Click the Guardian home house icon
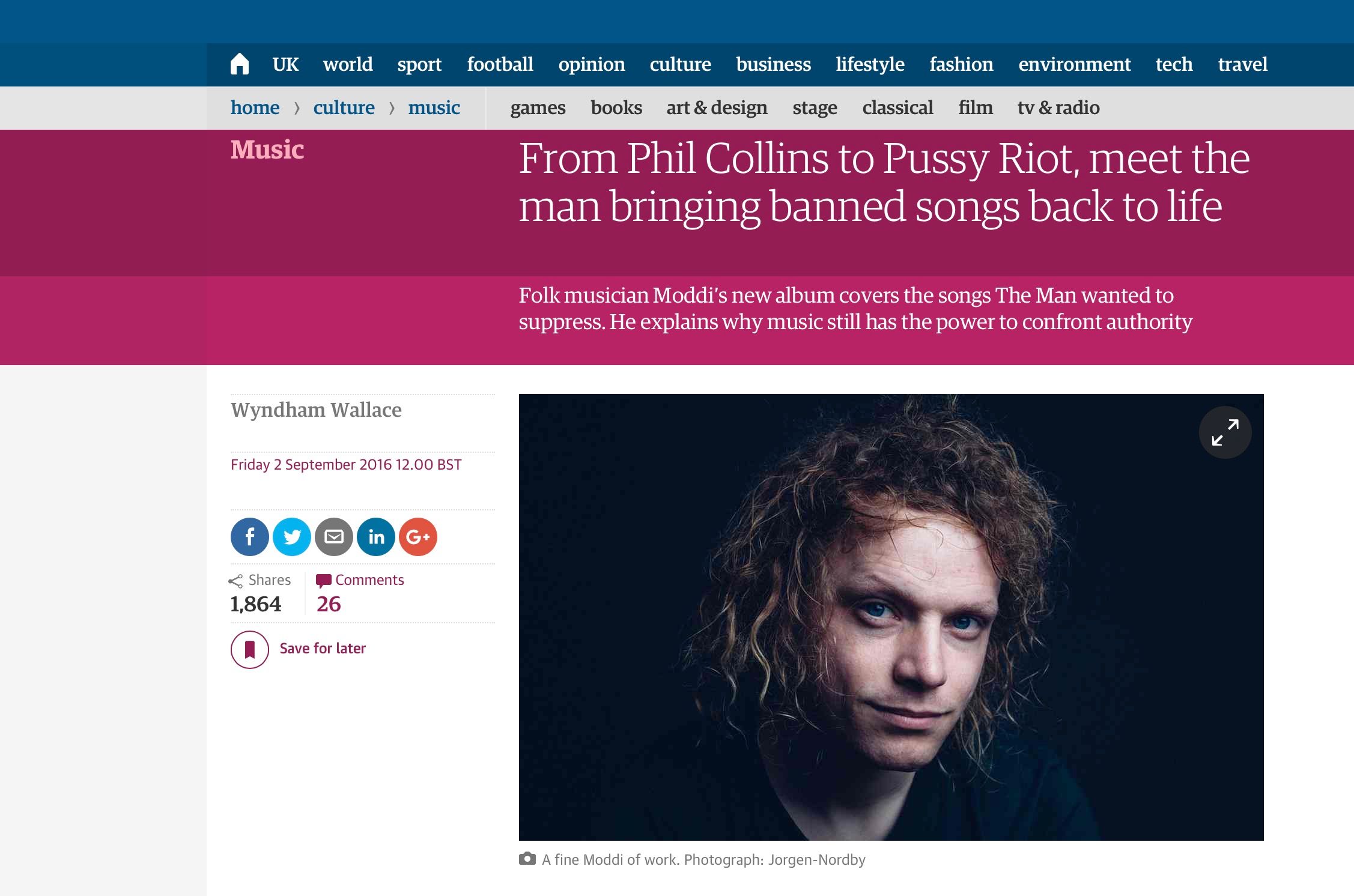Viewport: 1354px width, 896px height. pos(240,64)
